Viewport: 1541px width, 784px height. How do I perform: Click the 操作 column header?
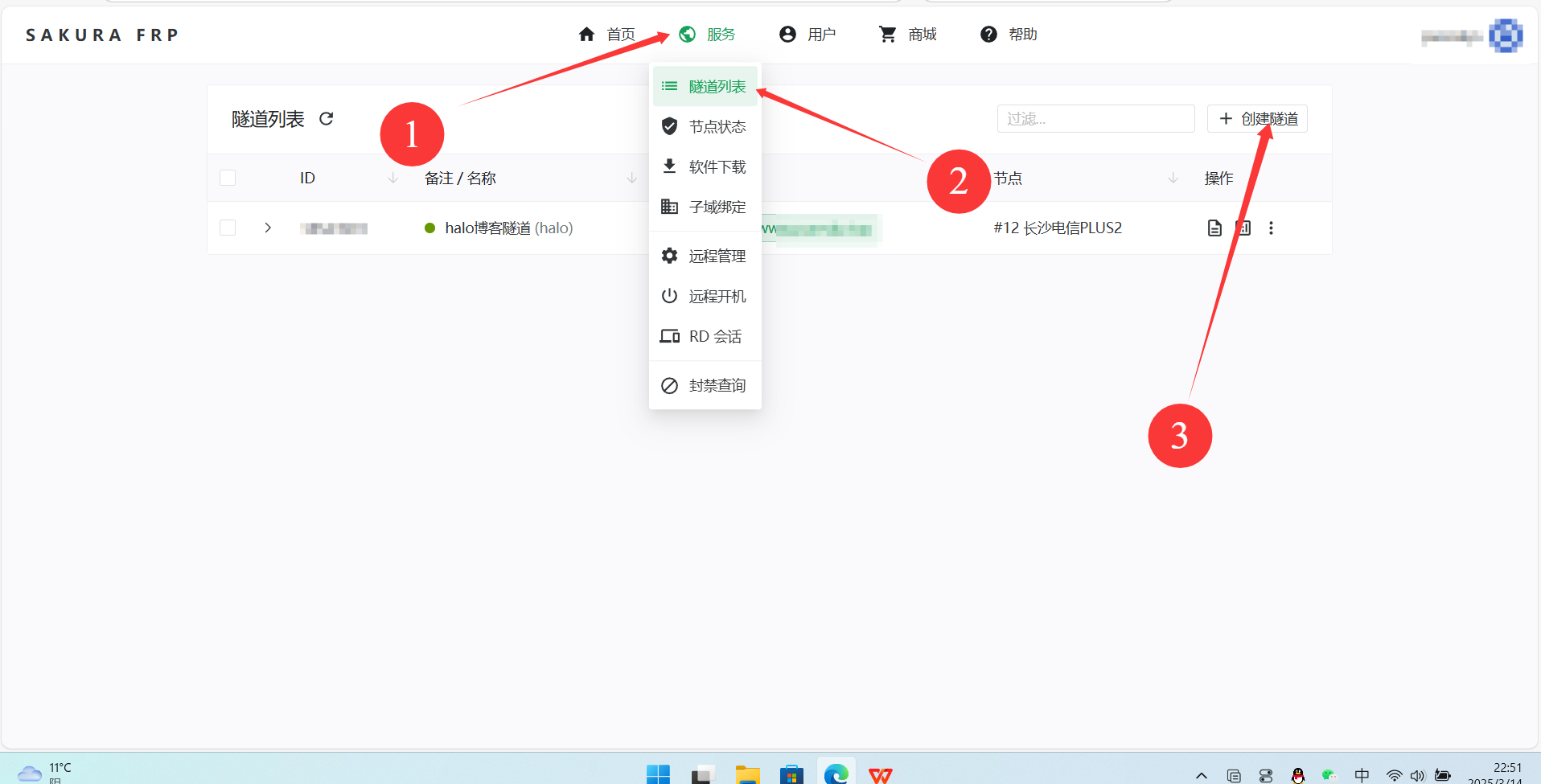[1218, 178]
